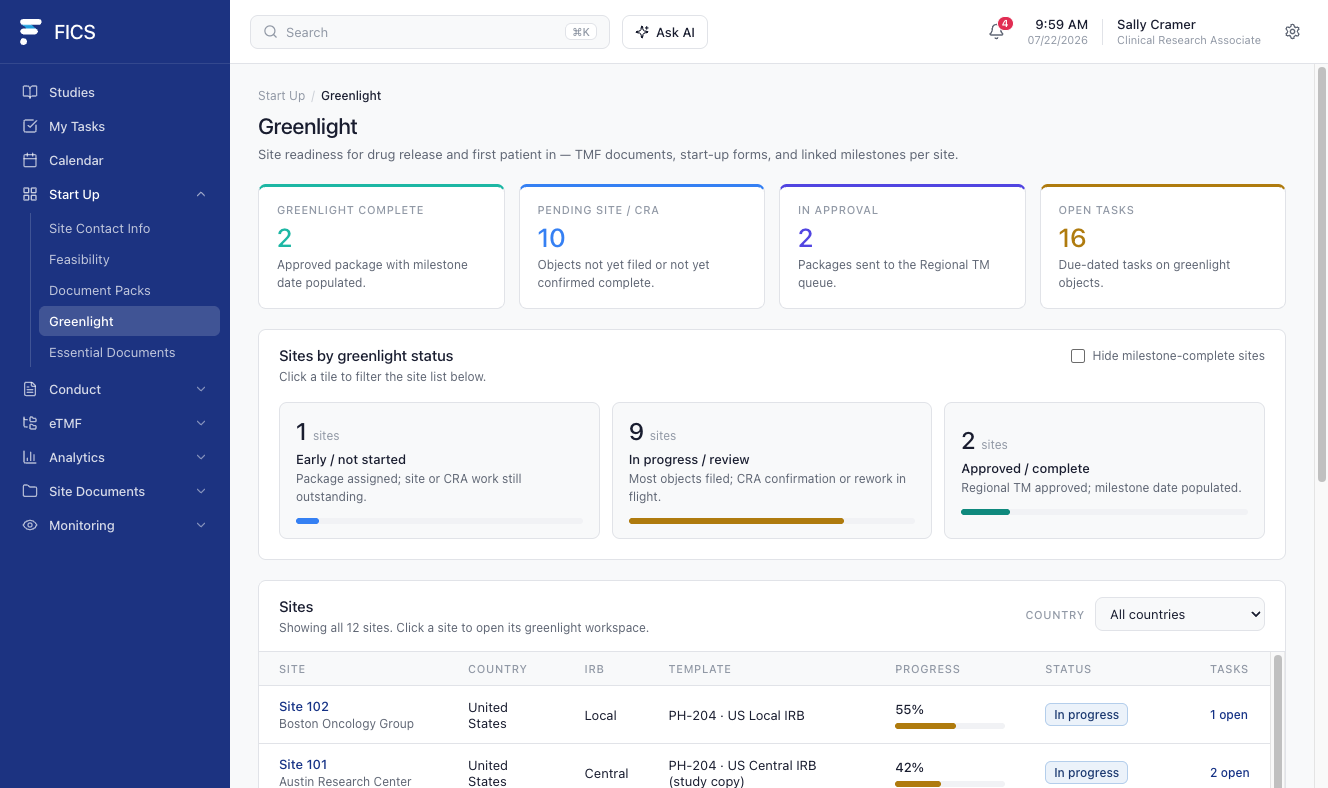Image resolution: width=1328 pixels, height=788 pixels.
Task: Click the In progress badge for Site 102
Action: pos(1086,715)
